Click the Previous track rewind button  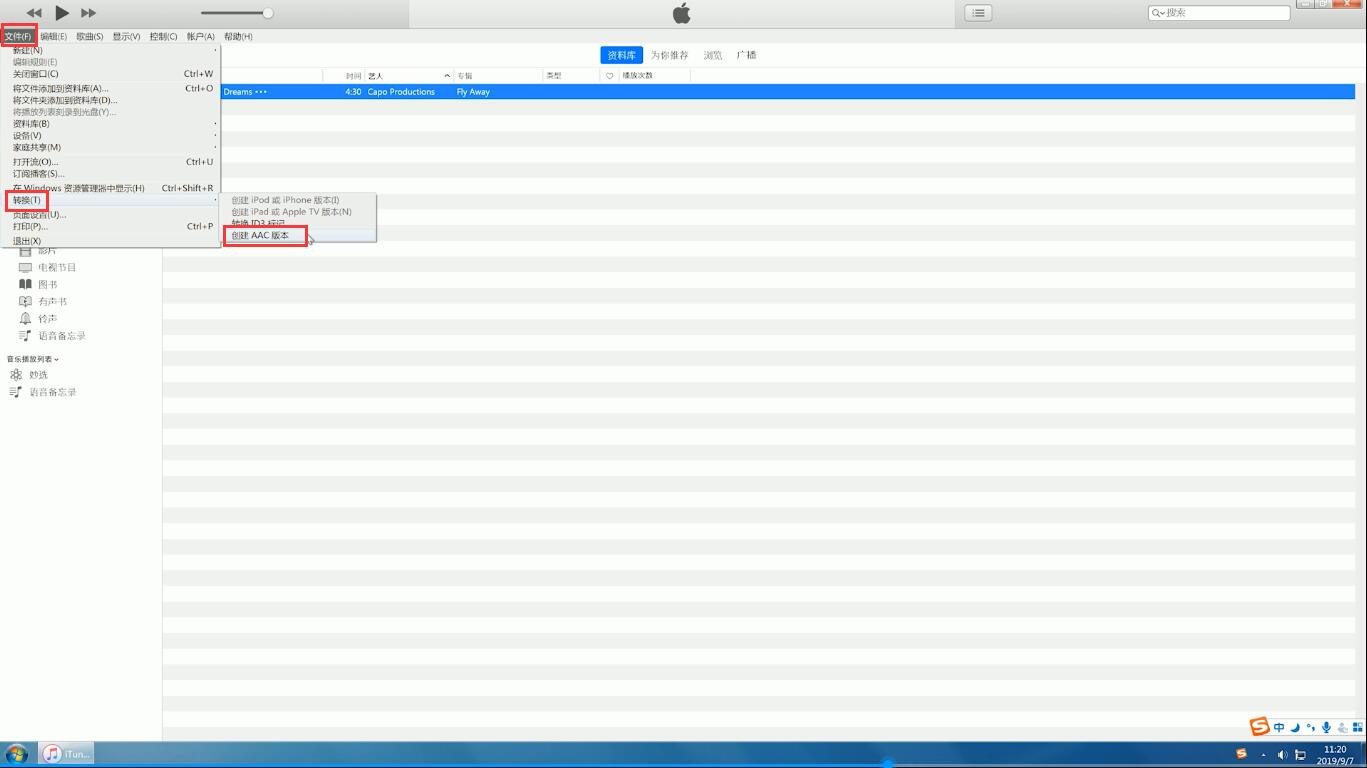[34, 13]
